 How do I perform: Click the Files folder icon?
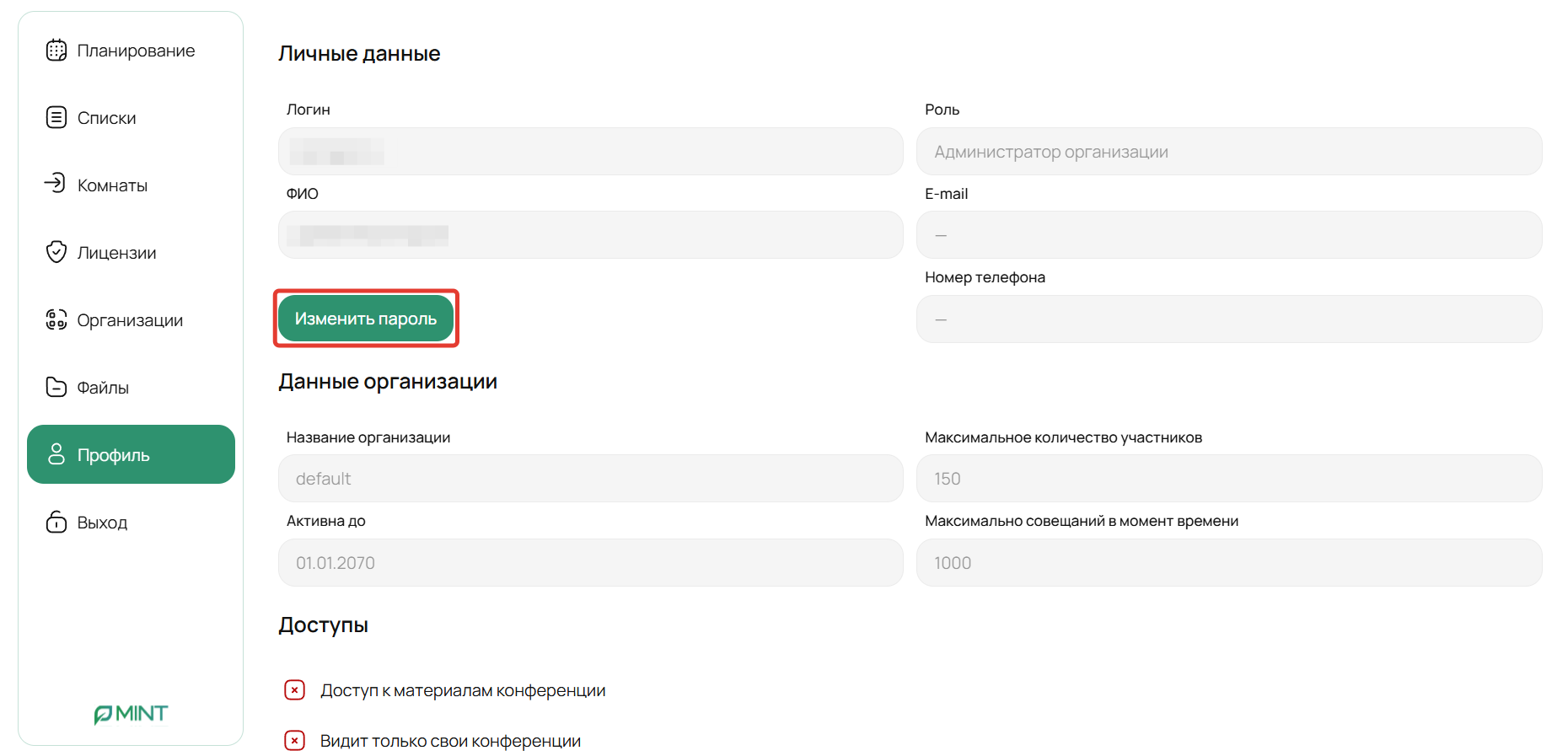[x=56, y=387]
